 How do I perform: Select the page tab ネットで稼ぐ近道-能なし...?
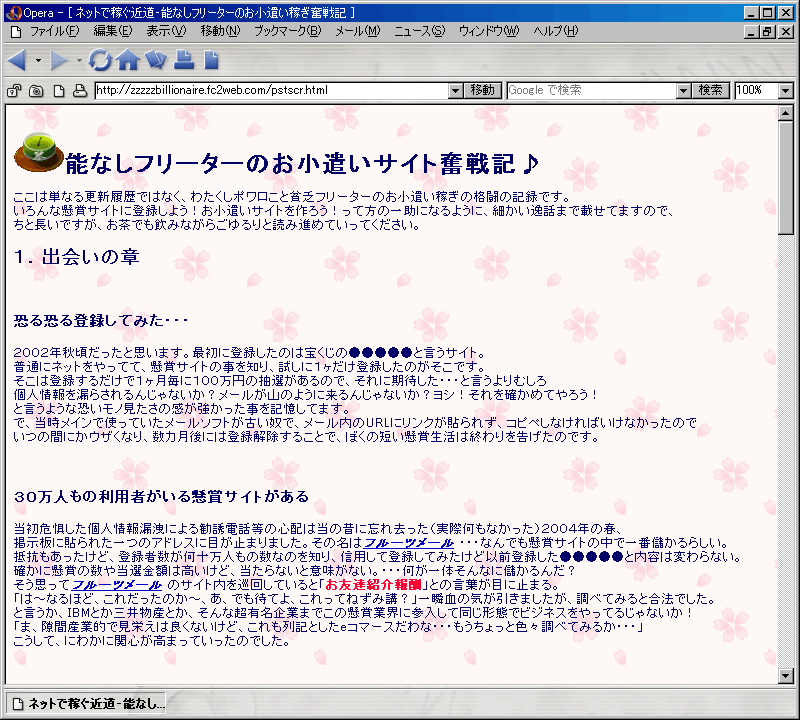pos(87,704)
